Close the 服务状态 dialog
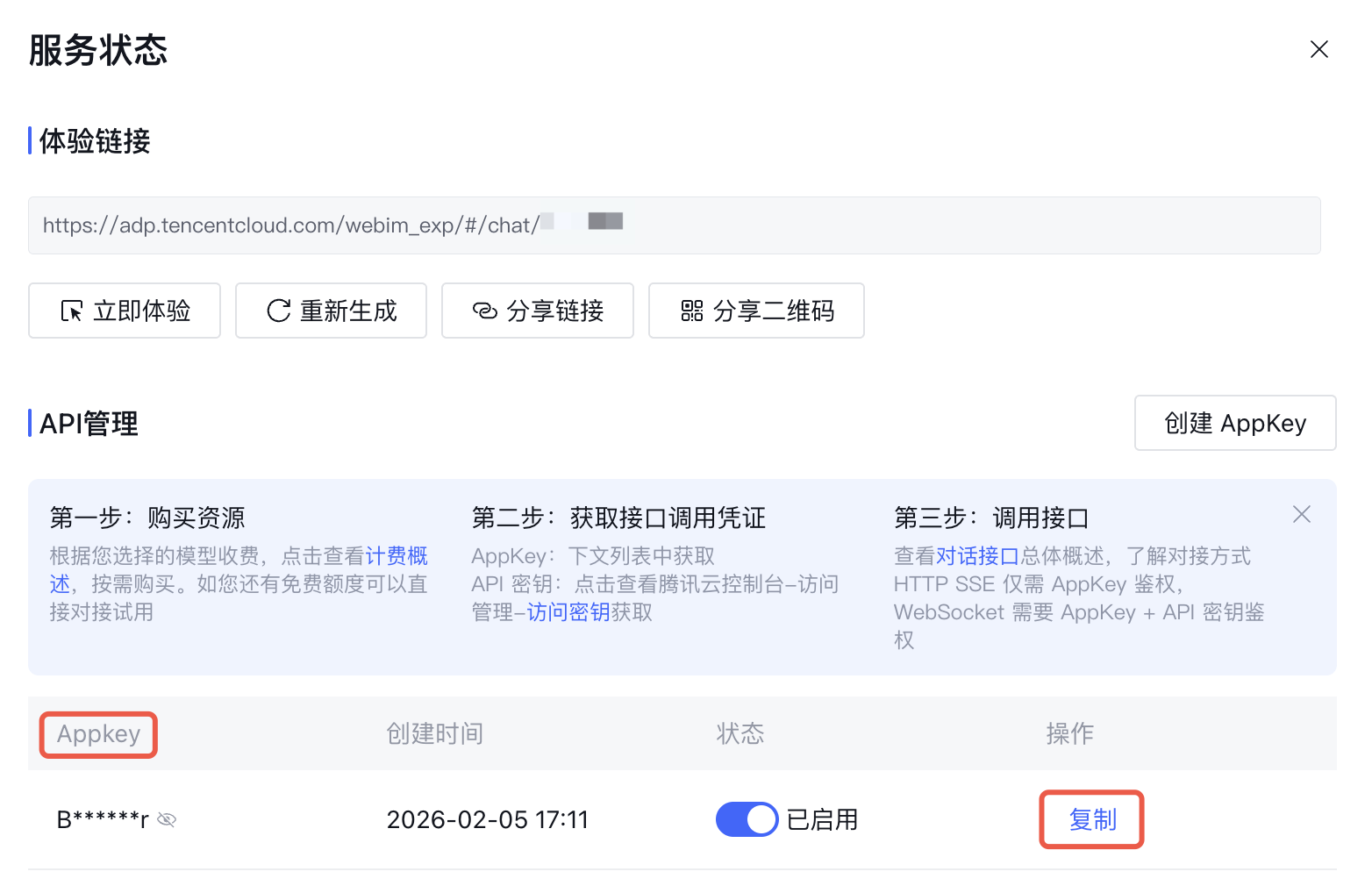 click(x=1318, y=49)
